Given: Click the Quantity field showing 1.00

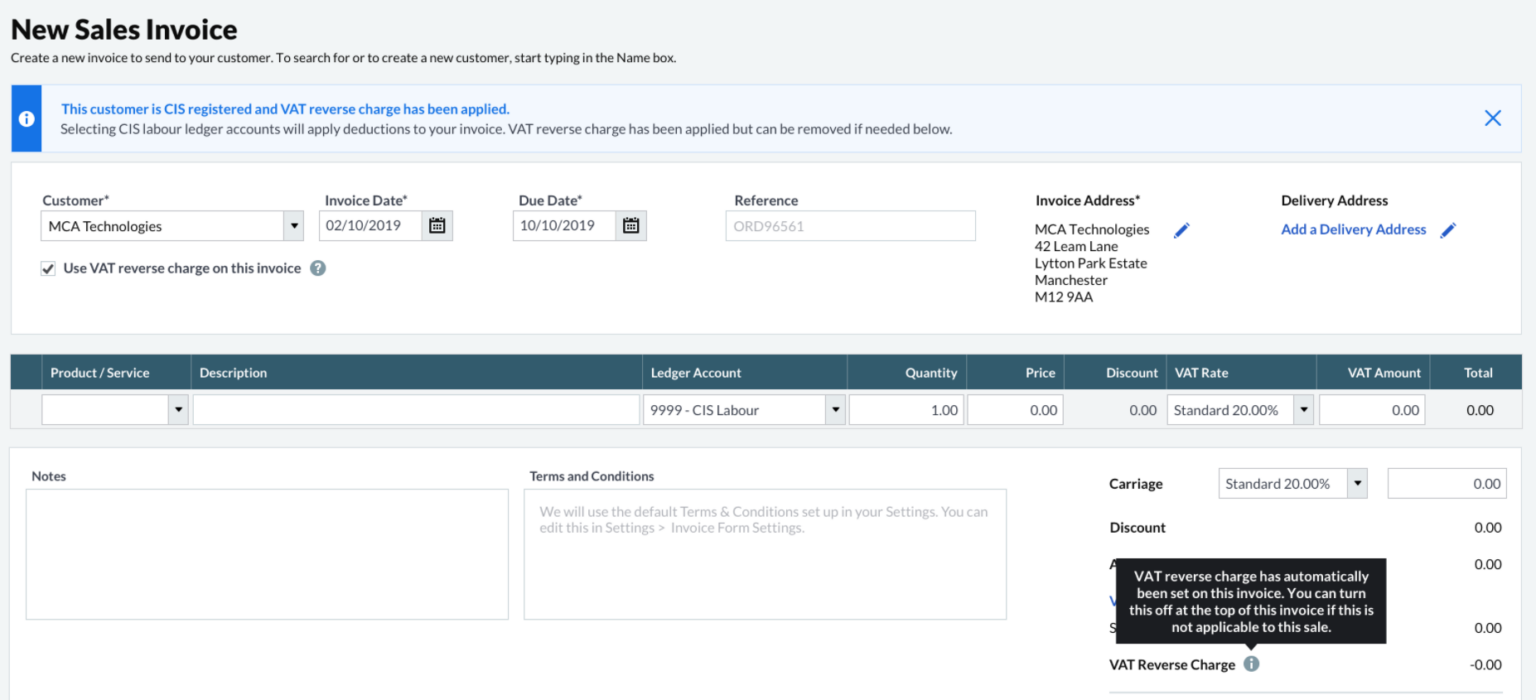Looking at the screenshot, I should pos(906,410).
